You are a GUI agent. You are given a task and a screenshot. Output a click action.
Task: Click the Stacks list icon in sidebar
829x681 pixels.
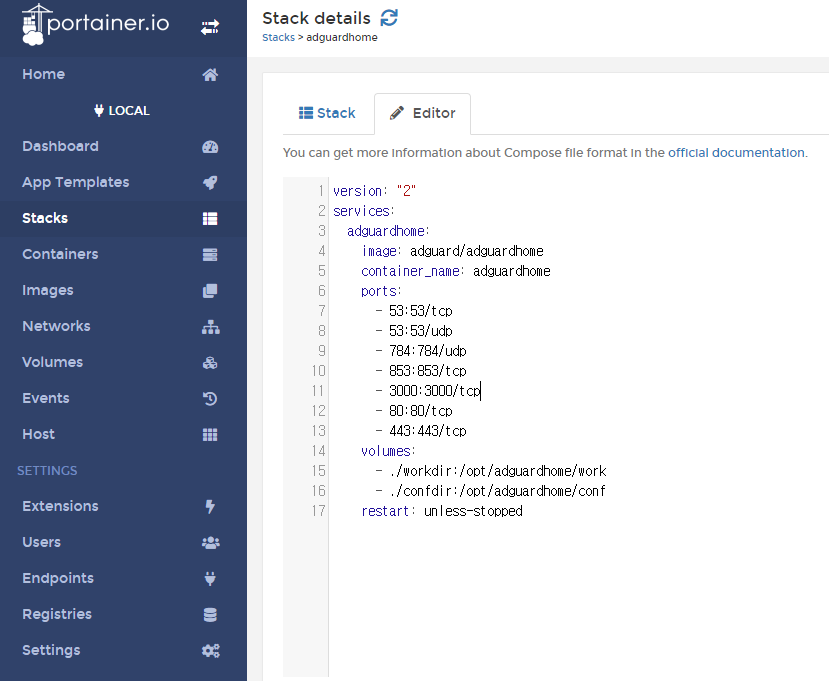210,218
